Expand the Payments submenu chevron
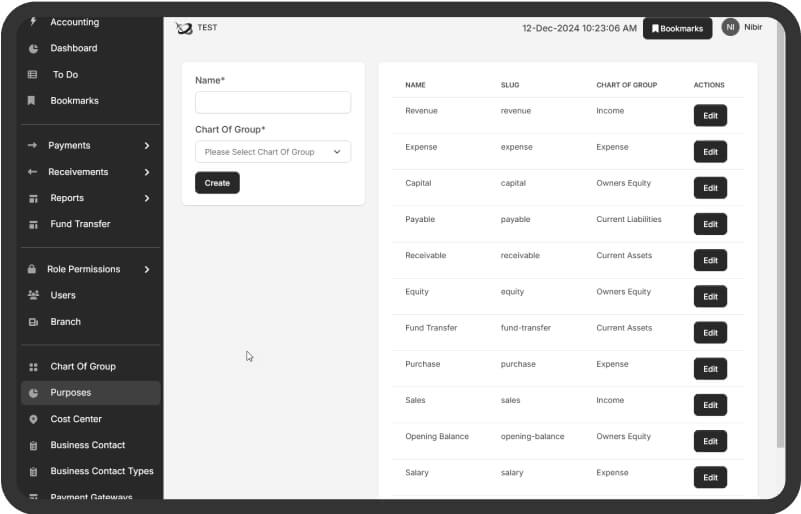This screenshot has height=514, width=801. 147,146
